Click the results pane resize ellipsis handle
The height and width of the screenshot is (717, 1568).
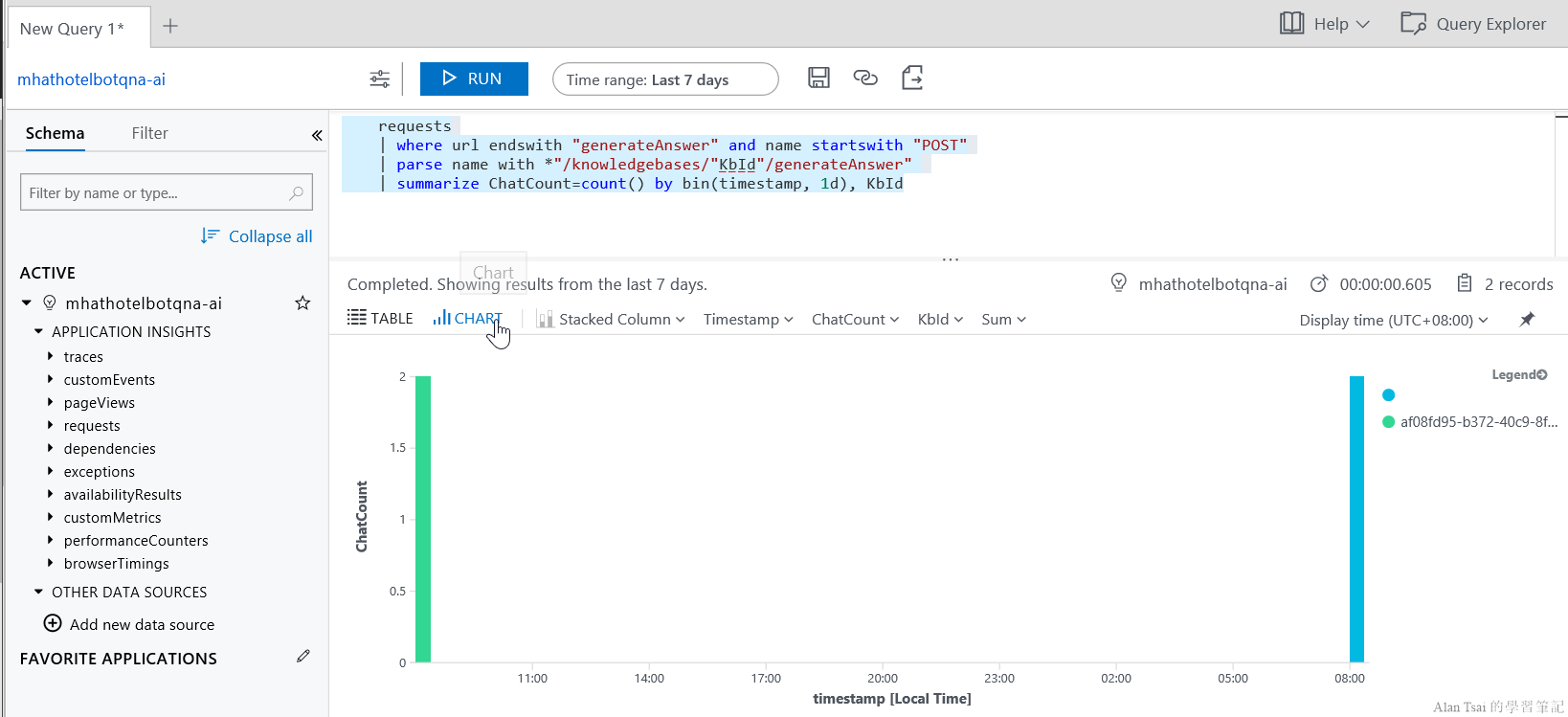(951, 259)
